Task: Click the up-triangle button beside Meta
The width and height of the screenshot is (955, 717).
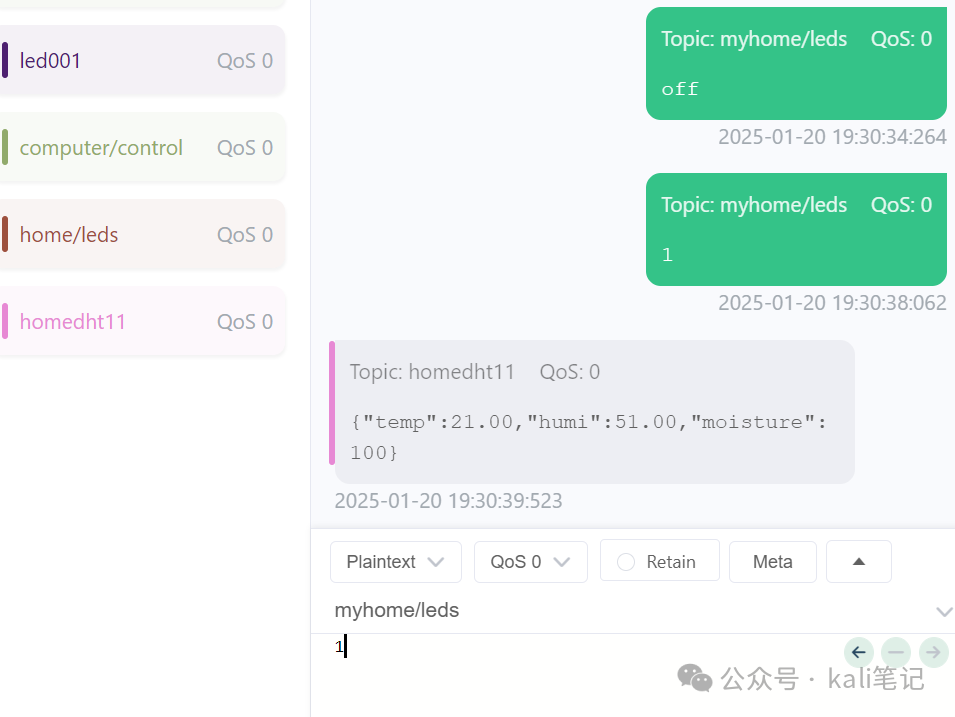Action: 858,562
